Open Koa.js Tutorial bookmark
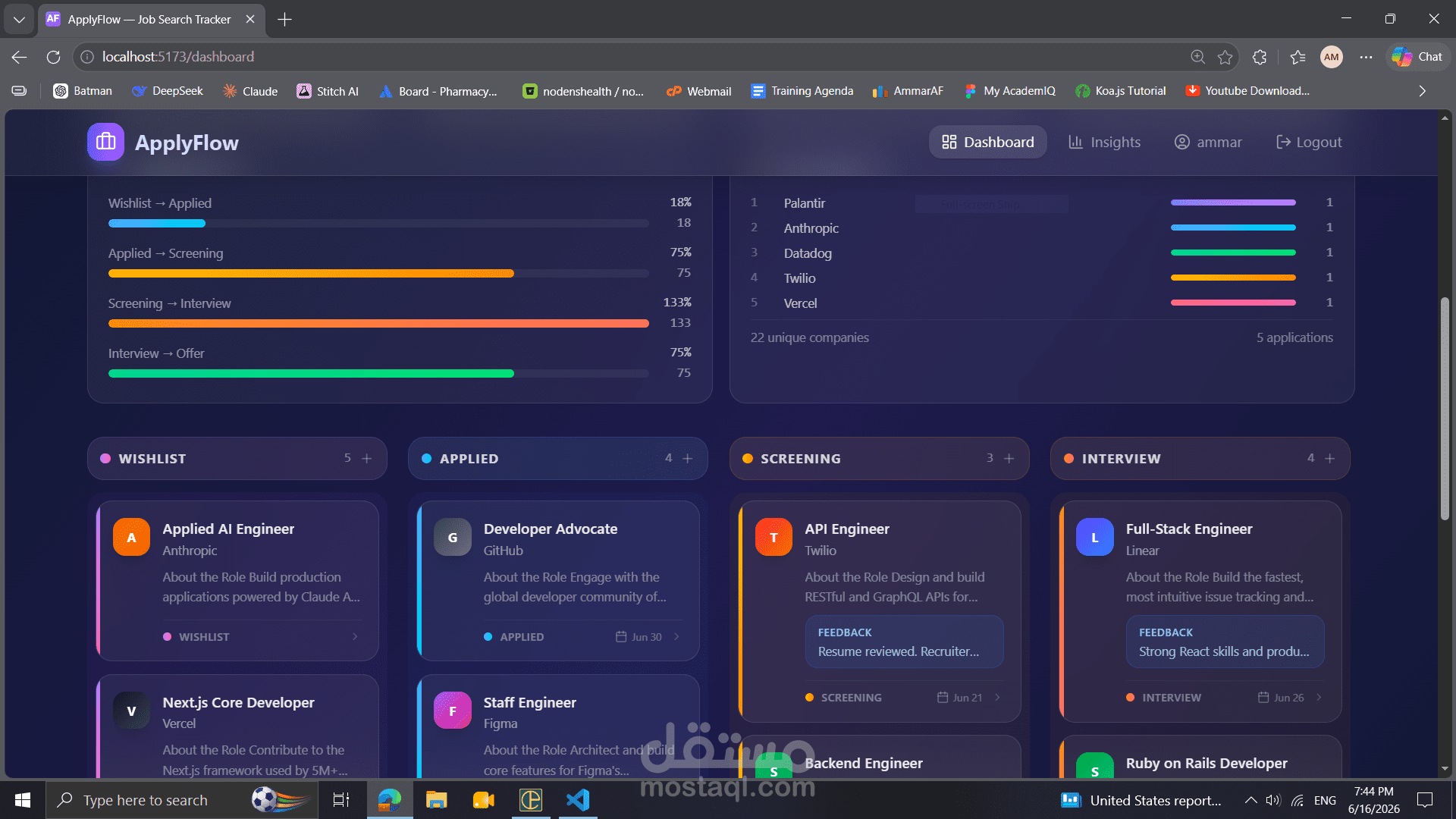The width and height of the screenshot is (1456, 819). tap(1121, 91)
